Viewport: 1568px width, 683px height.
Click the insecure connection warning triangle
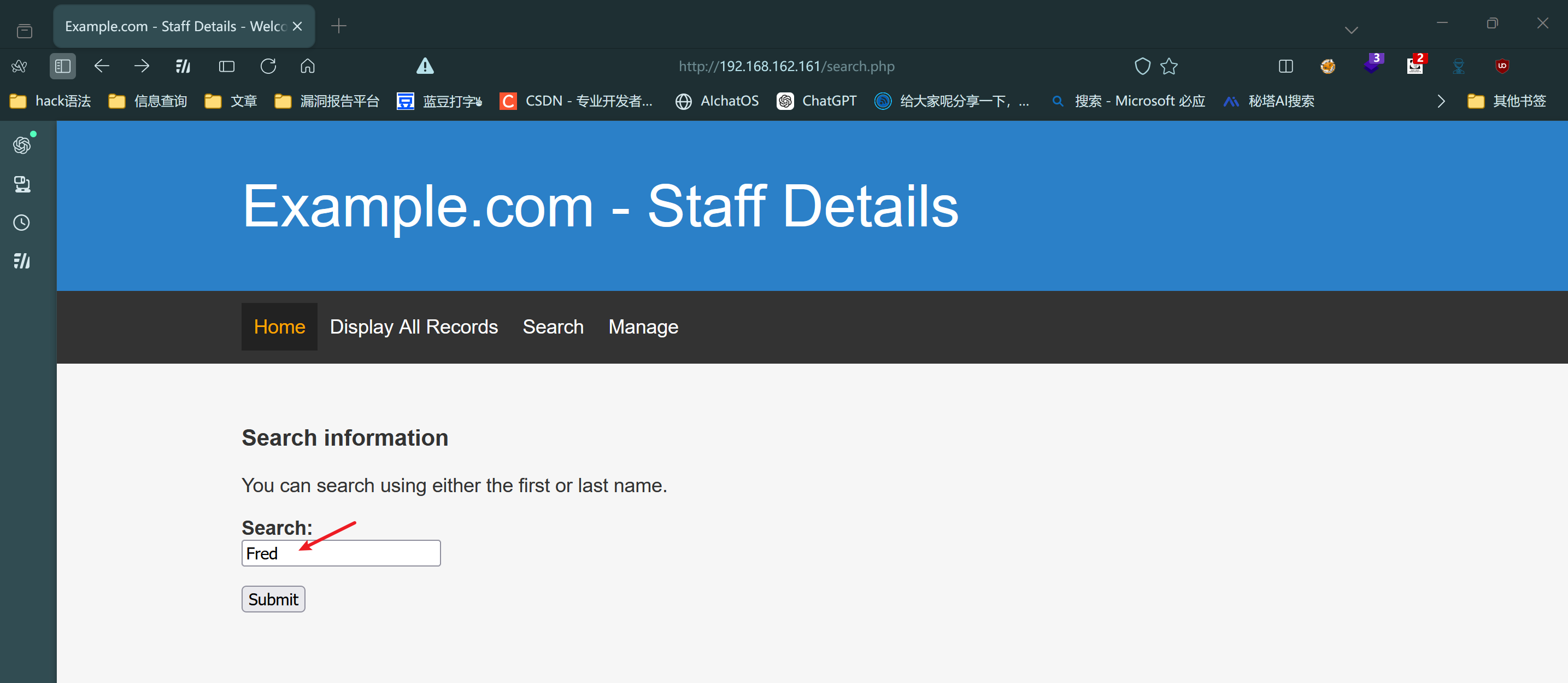(x=425, y=66)
